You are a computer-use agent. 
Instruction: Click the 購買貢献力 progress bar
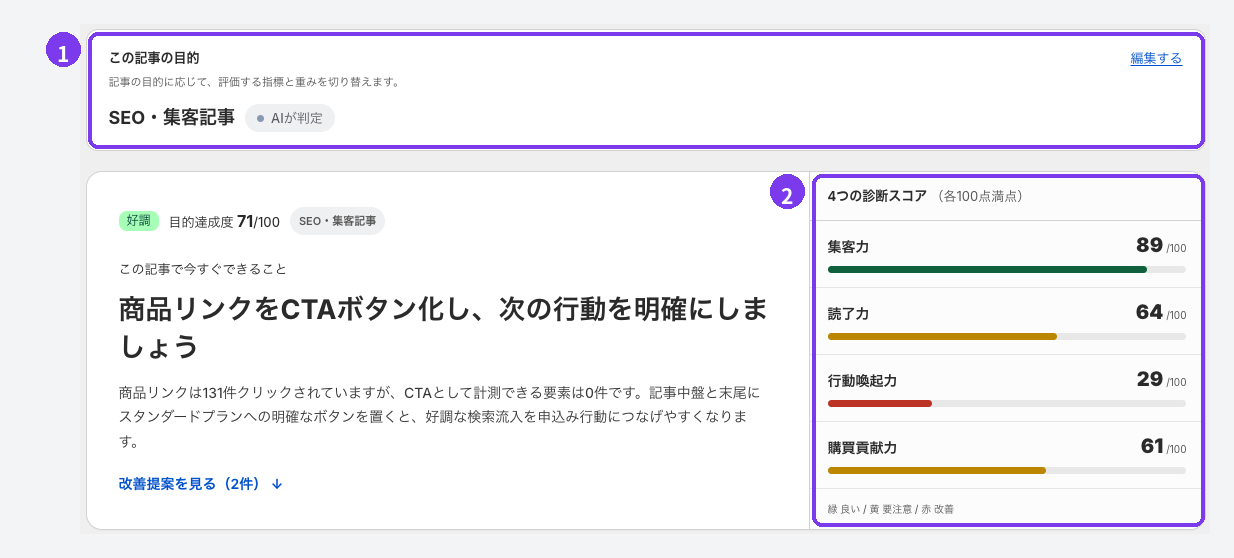click(1007, 470)
